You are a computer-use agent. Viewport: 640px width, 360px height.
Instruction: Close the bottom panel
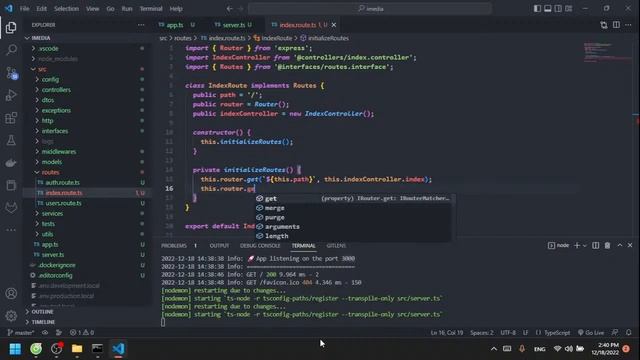pyautogui.click(x=630, y=245)
